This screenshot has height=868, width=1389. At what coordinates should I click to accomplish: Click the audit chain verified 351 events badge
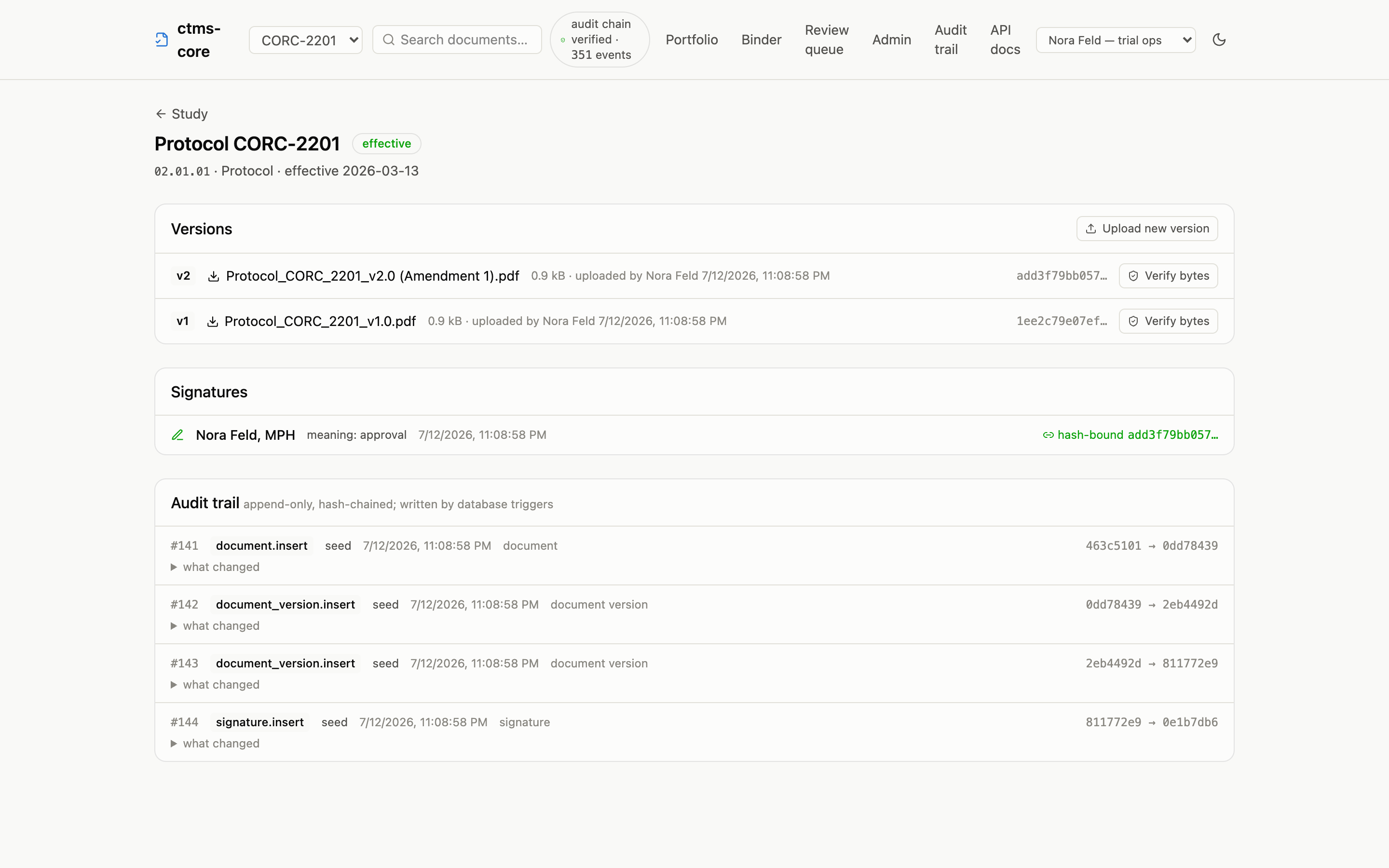coord(600,40)
